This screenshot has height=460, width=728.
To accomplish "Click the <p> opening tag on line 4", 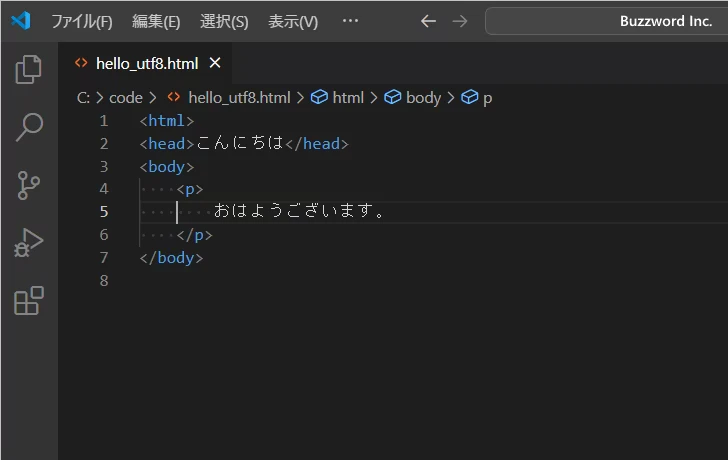I will click(x=189, y=189).
